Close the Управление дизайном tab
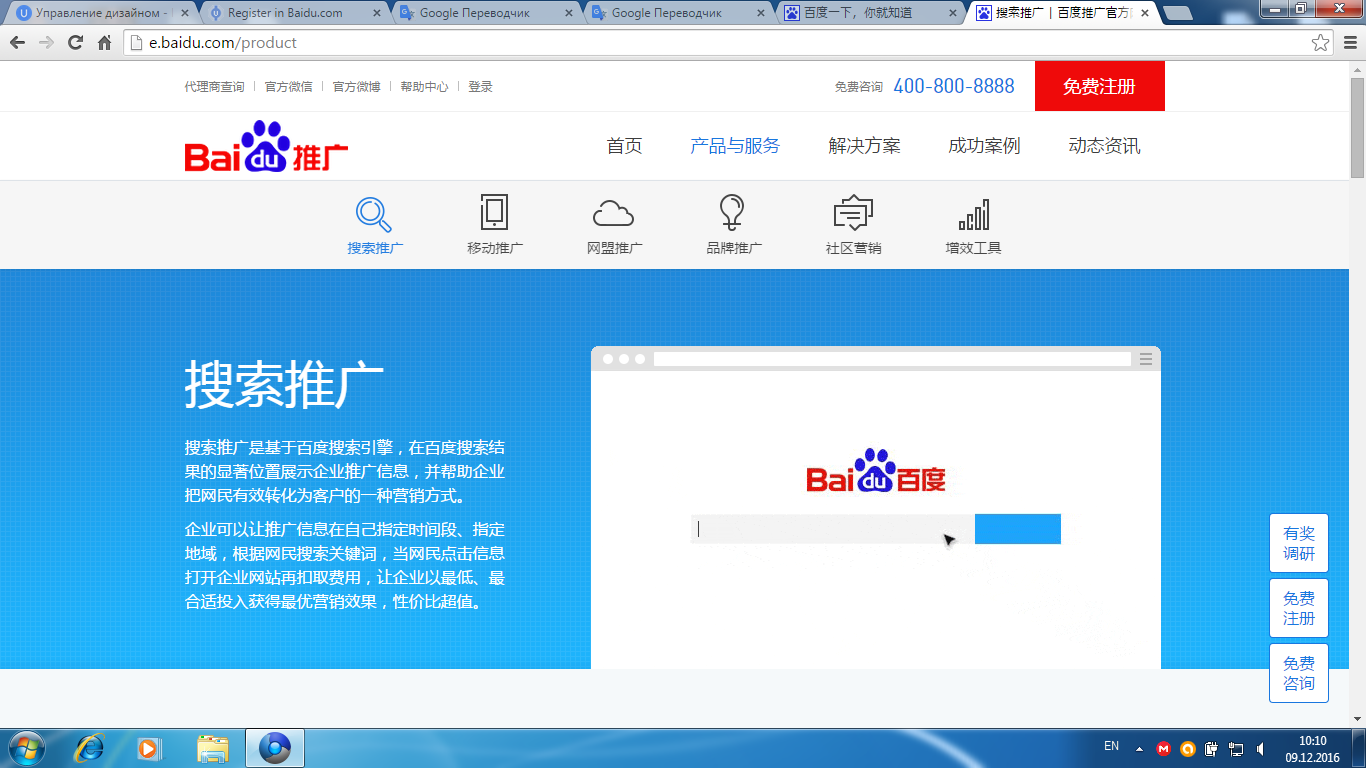The width and height of the screenshot is (1366, 768). click(184, 13)
